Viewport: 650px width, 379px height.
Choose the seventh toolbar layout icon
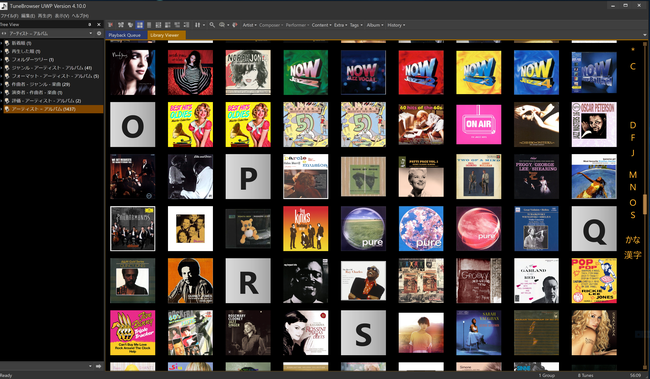tap(167, 25)
